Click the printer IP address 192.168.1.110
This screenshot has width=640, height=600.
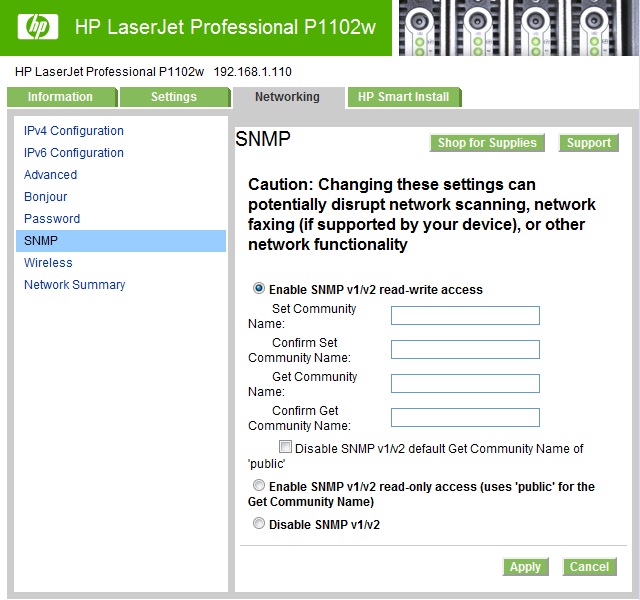pos(253,72)
